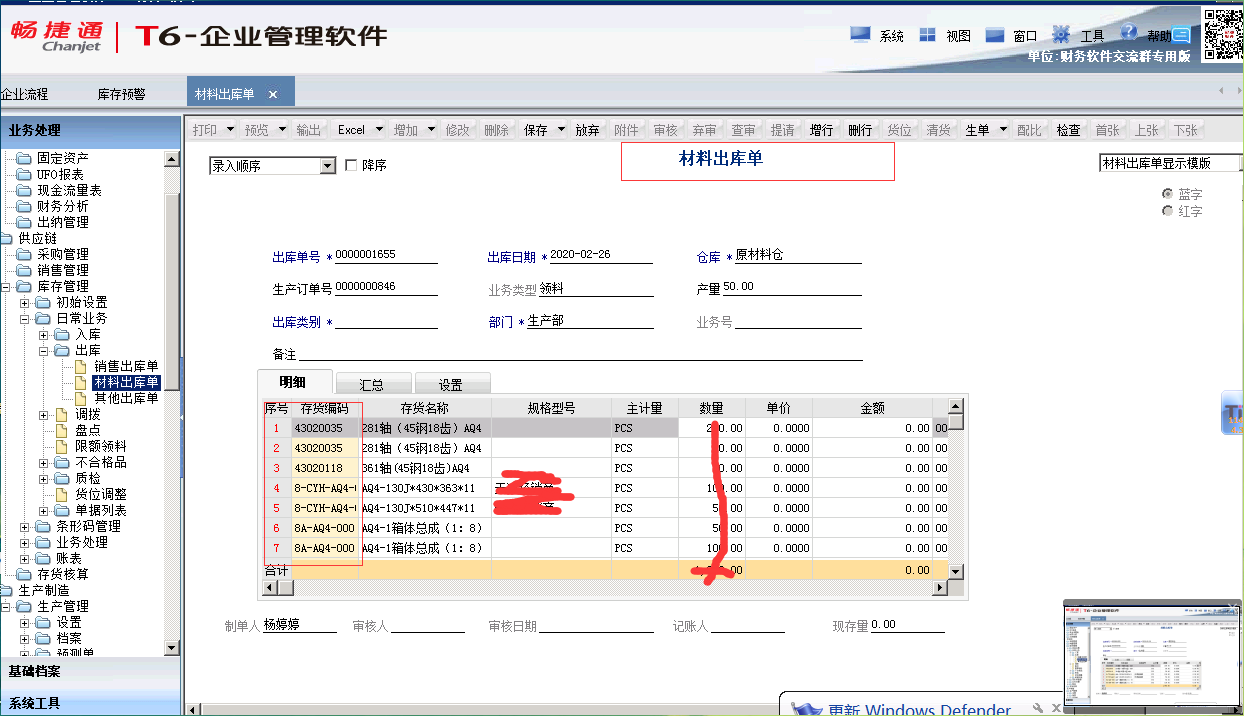The height and width of the screenshot is (716, 1244).
Task: Open the 汇总 tab
Action: (372, 384)
